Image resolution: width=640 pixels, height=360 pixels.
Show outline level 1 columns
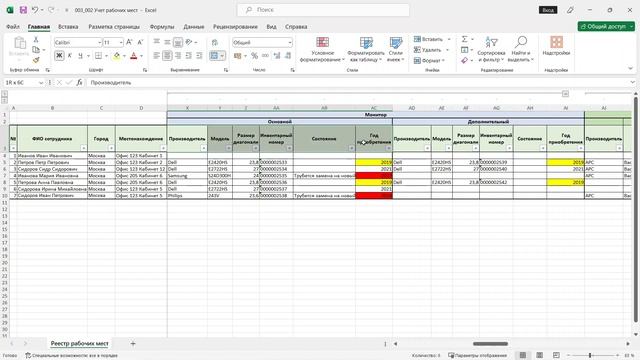click(x=4, y=94)
